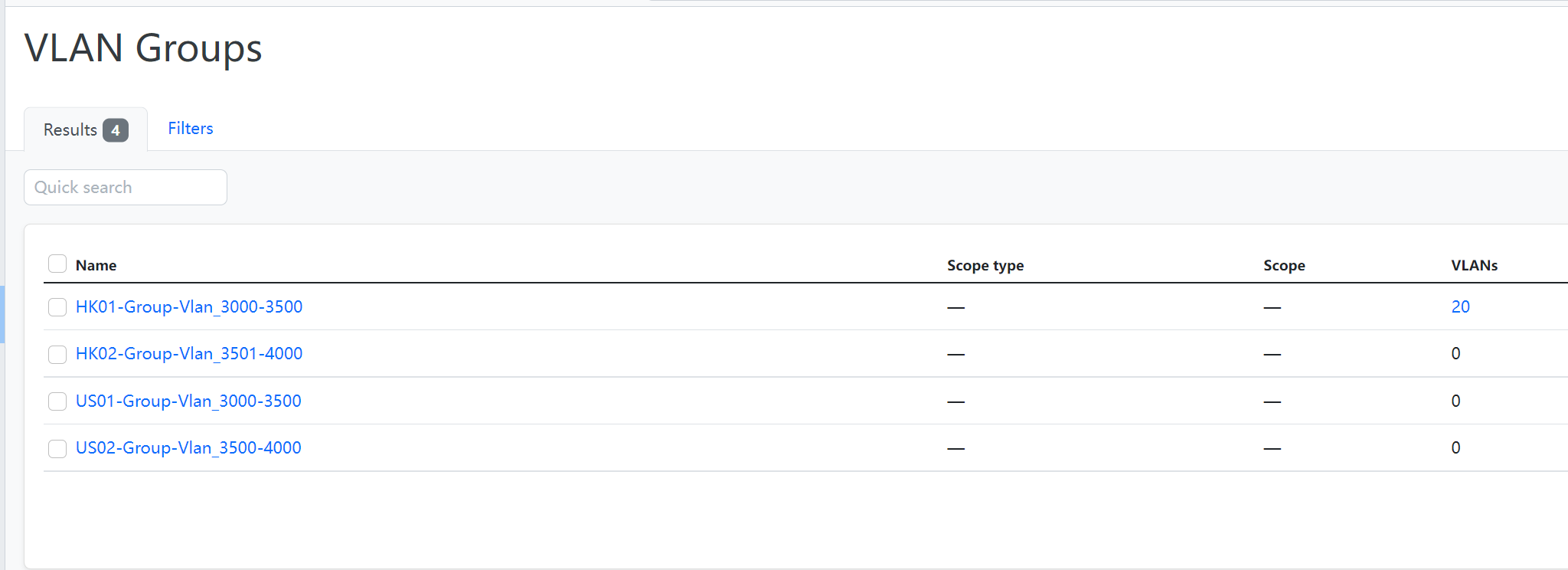1568x570 pixels.
Task: Open the Results tab
Action: click(84, 130)
